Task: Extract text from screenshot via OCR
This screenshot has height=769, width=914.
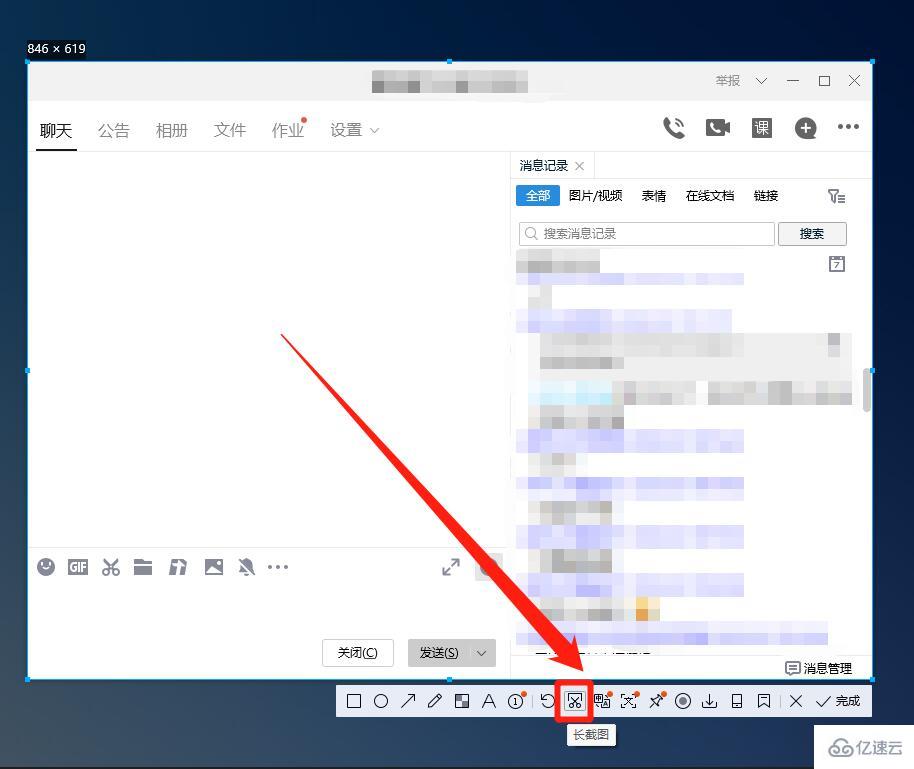Action: [630, 700]
